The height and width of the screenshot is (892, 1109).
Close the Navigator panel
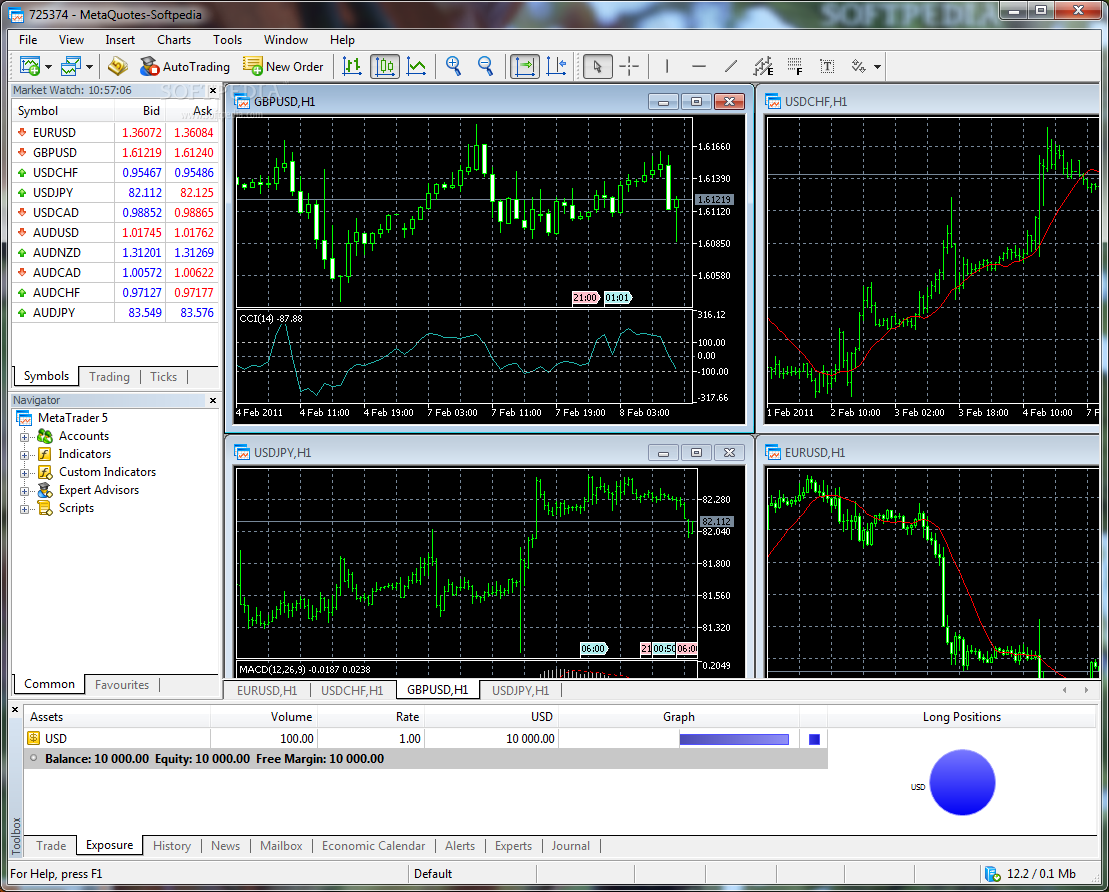(x=213, y=400)
